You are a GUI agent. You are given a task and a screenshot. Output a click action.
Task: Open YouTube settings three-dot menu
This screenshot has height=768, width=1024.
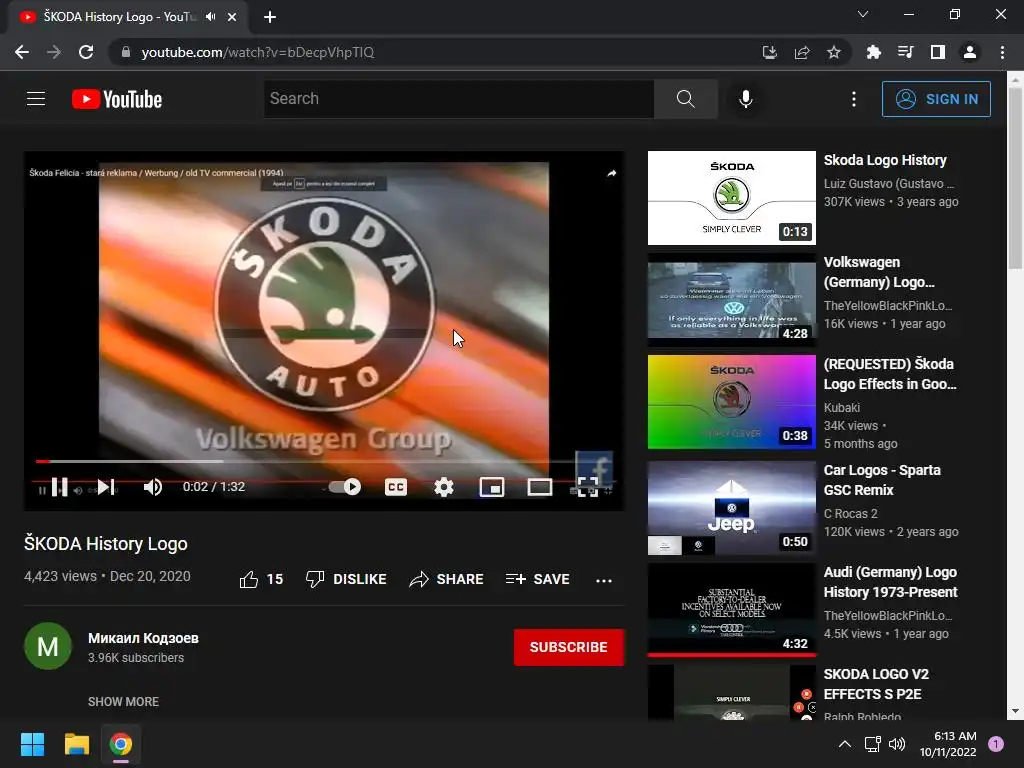[x=854, y=99]
